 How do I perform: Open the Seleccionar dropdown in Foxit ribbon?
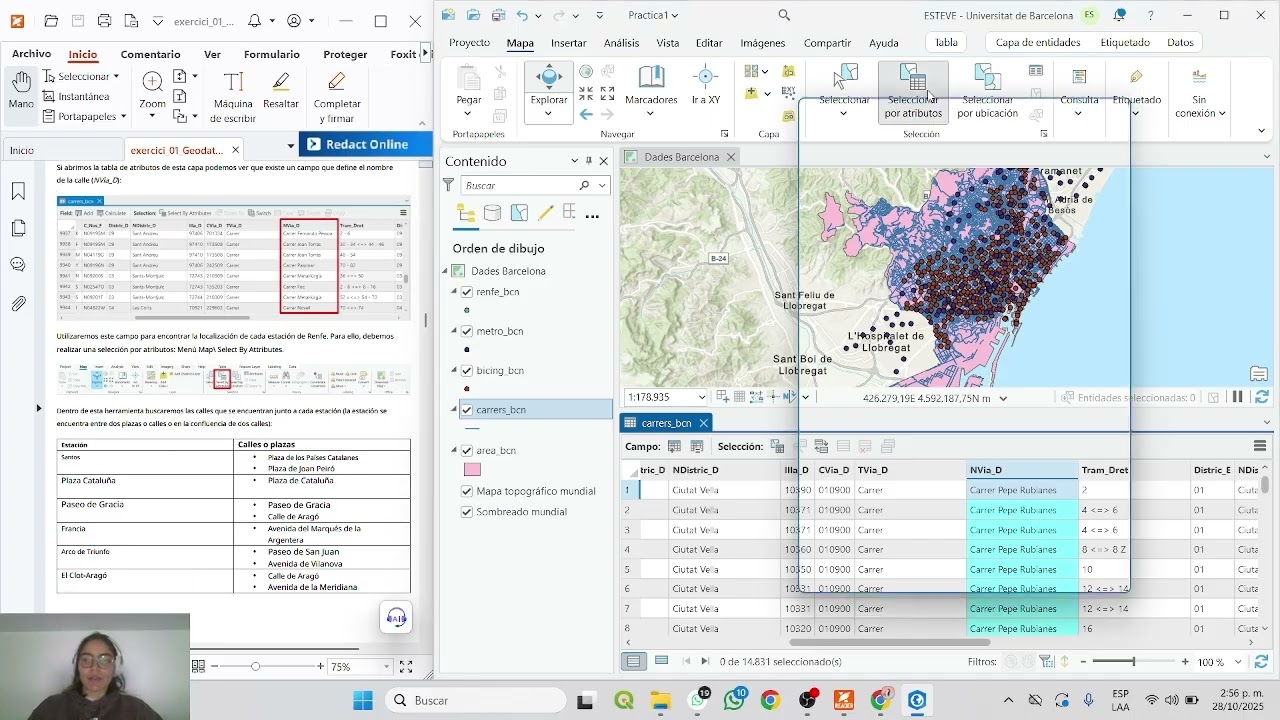116,77
